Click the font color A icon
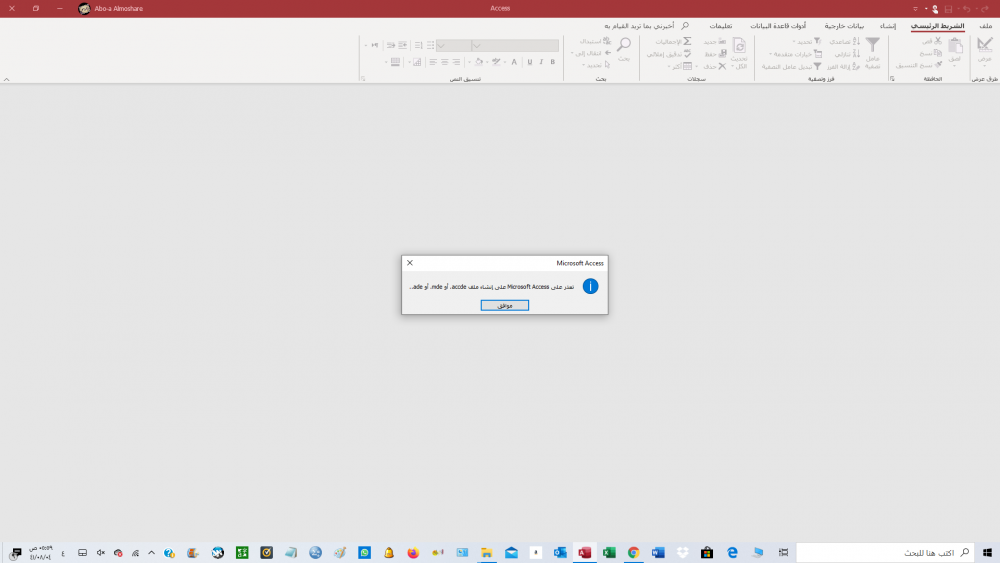 pyautogui.click(x=514, y=62)
